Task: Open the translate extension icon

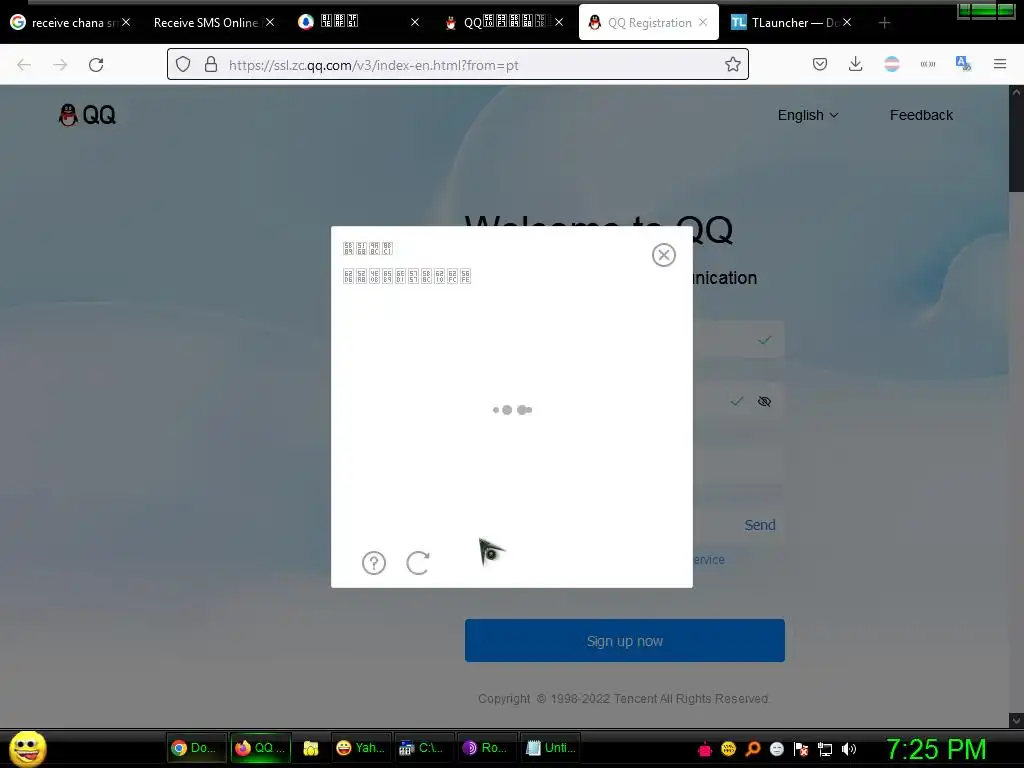Action: click(963, 64)
